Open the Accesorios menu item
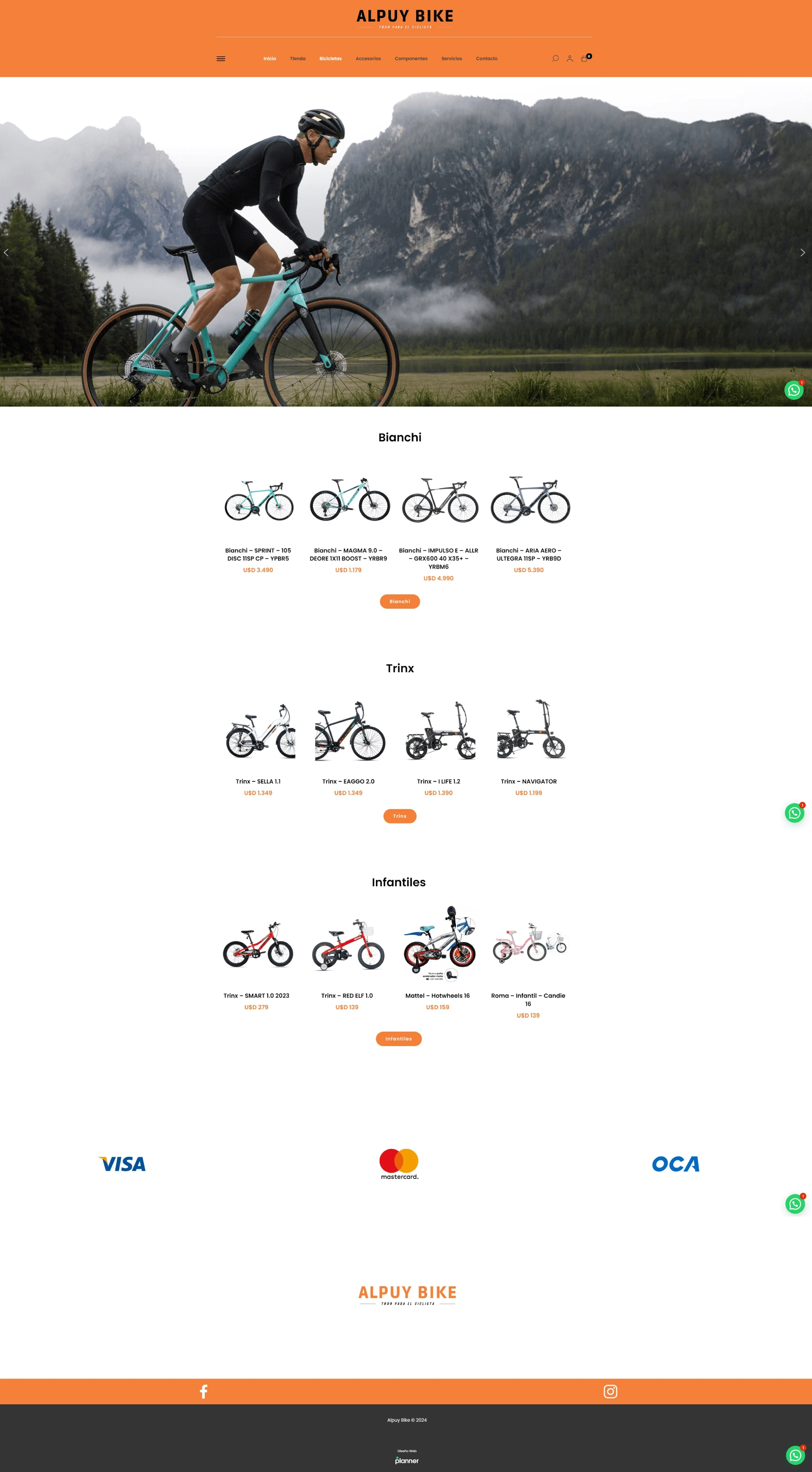812x1472 pixels. click(x=368, y=59)
